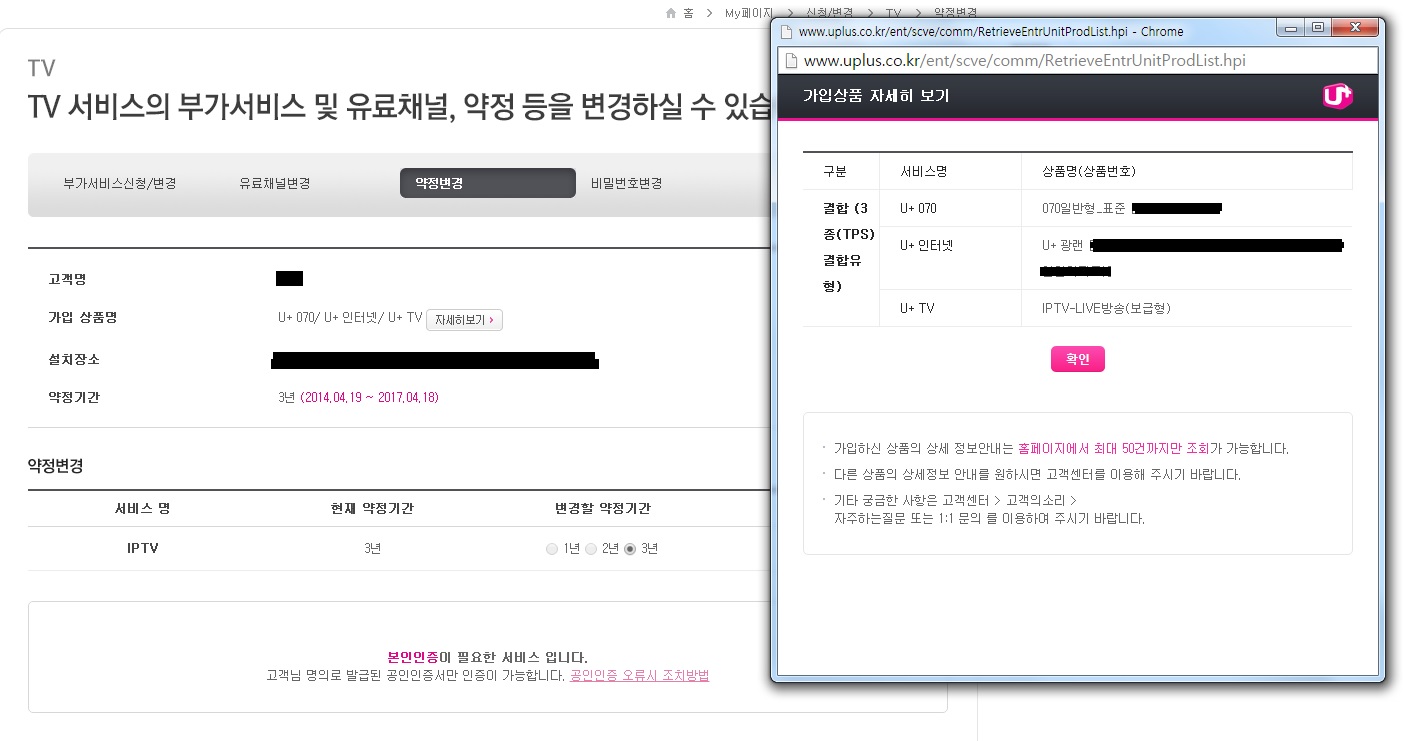Viewport: 1407px width, 741px height.
Task: Click the 변경할 약정기간 column header
Action: coord(602,509)
